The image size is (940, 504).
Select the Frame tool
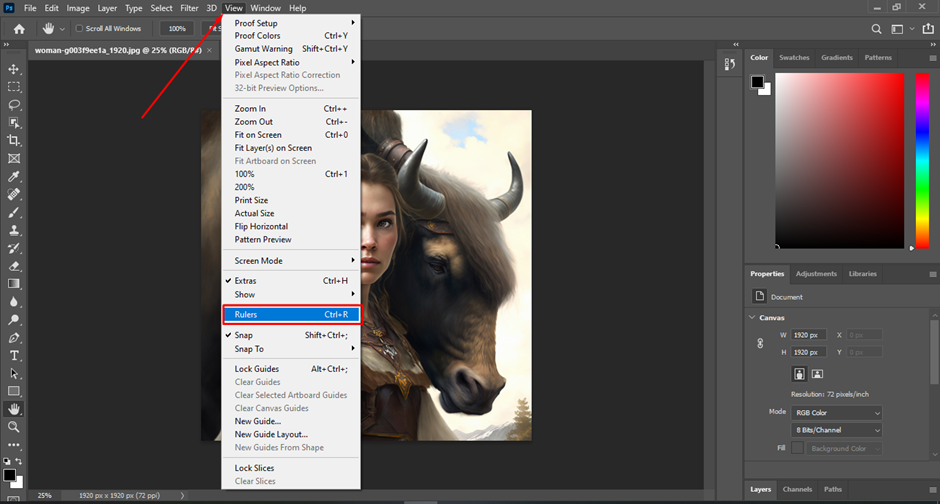pyautogui.click(x=14, y=159)
